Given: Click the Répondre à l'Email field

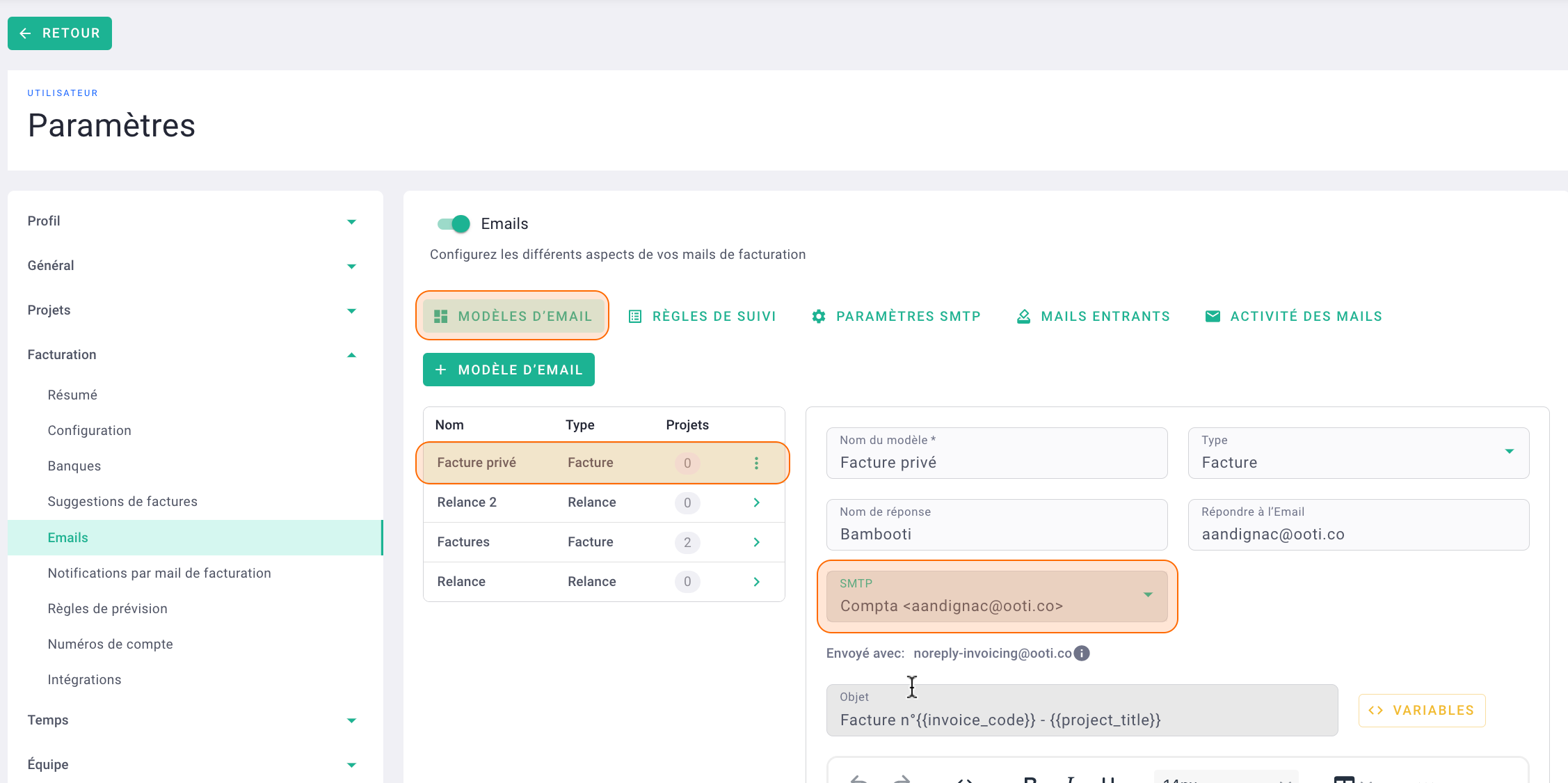Looking at the screenshot, I should (x=1359, y=525).
